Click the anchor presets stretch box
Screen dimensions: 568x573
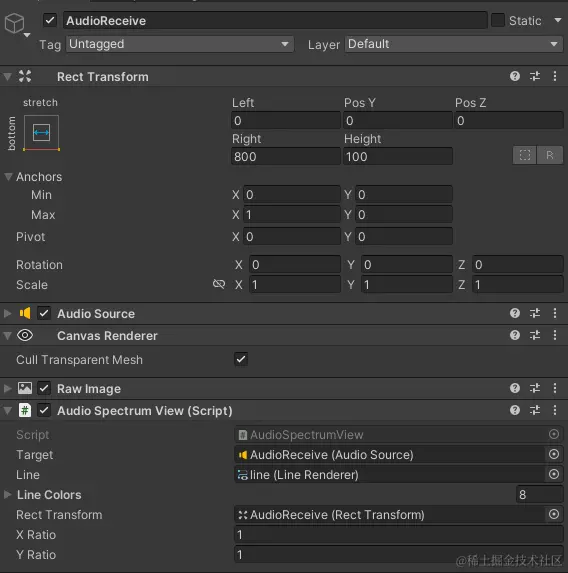[x=41, y=133]
